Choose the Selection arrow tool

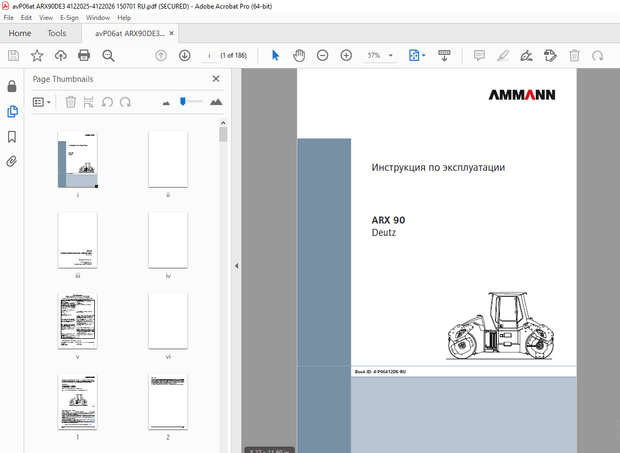pyautogui.click(x=276, y=55)
